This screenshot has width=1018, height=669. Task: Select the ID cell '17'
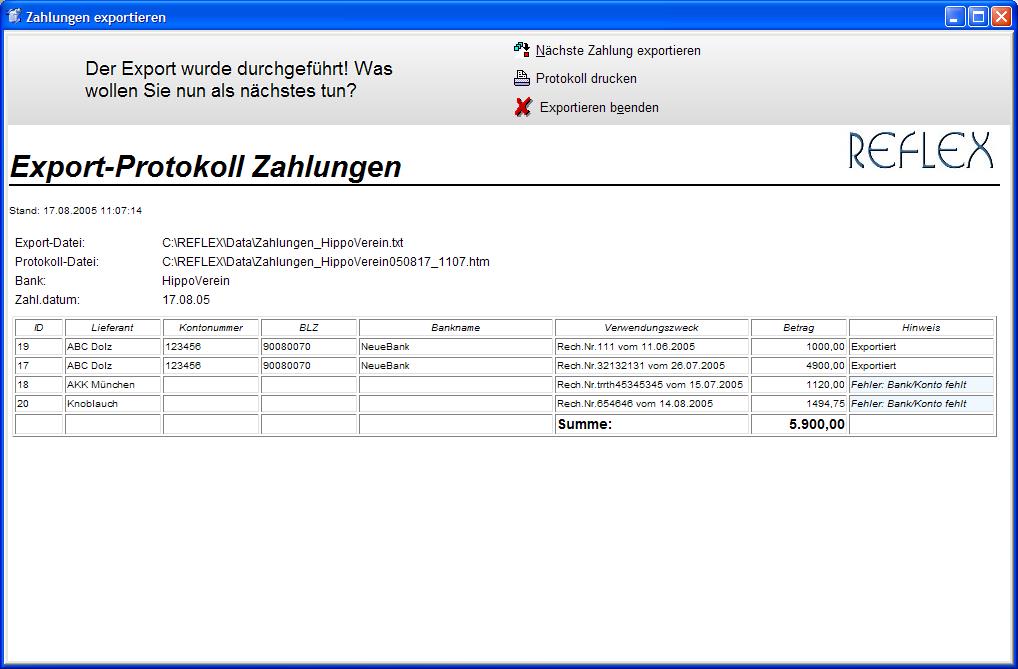[x=39, y=366]
